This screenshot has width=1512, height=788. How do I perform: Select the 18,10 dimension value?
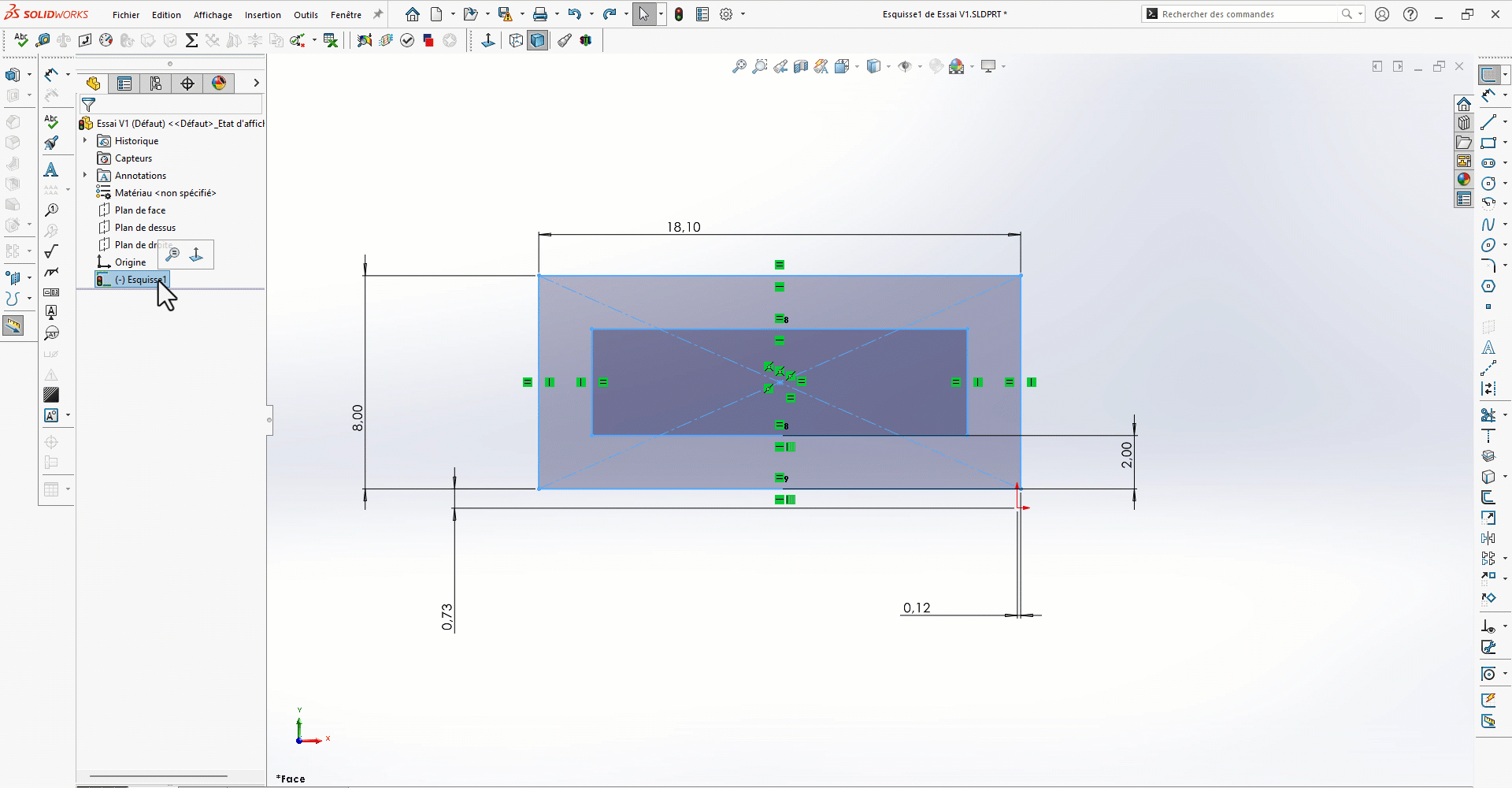pos(684,227)
